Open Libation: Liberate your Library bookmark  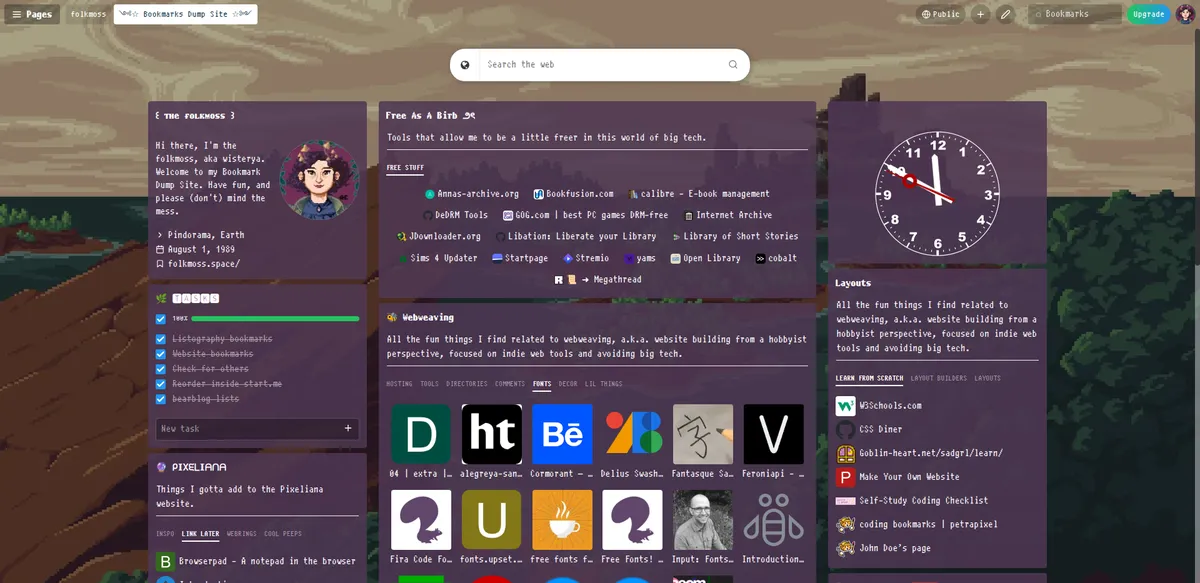[x=576, y=237]
